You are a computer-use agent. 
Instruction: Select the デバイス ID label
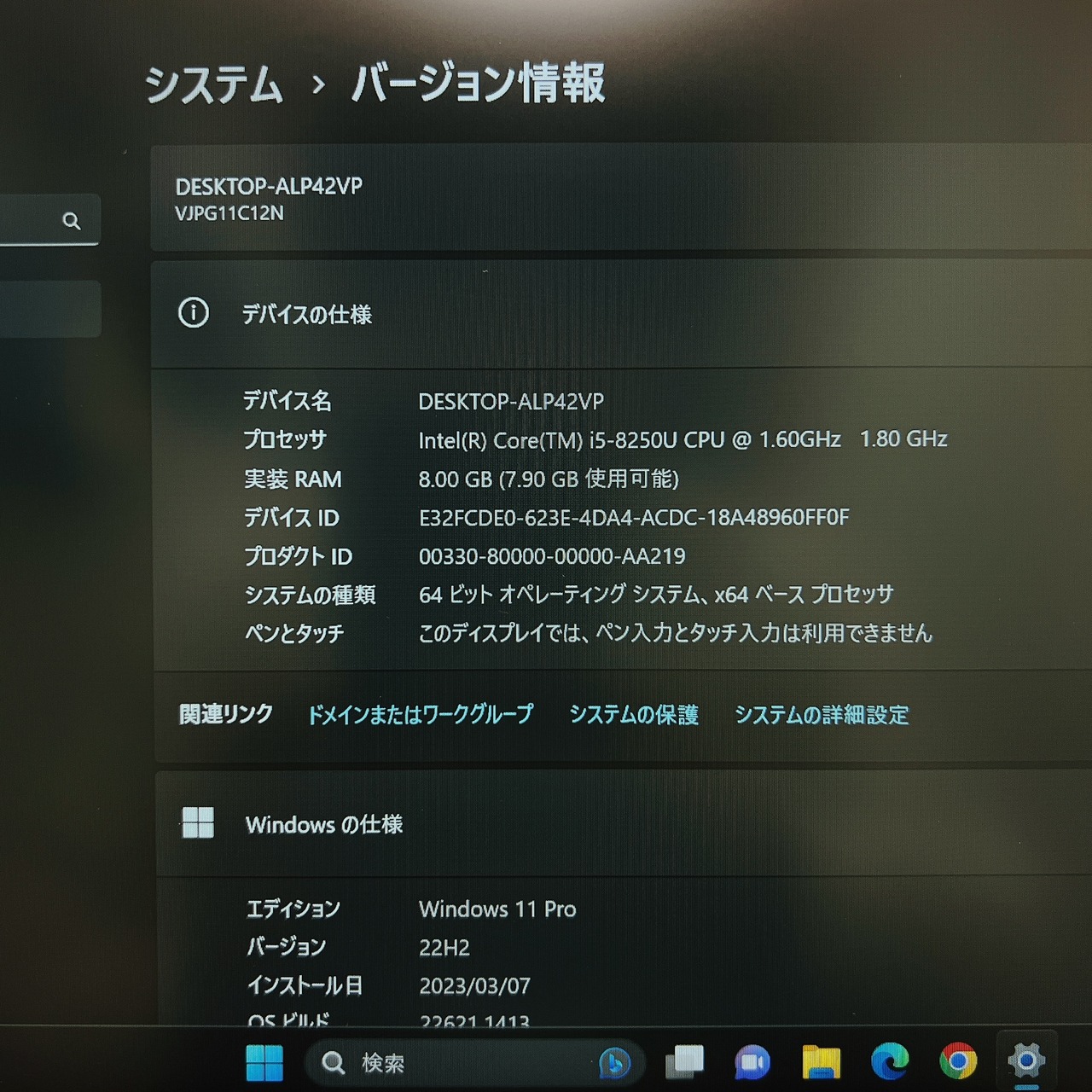[x=292, y=517]
